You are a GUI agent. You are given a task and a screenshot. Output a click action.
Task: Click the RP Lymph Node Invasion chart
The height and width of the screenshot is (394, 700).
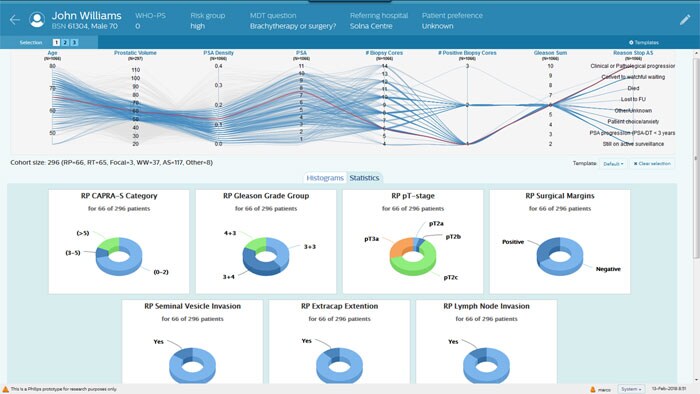click(487, 366)
